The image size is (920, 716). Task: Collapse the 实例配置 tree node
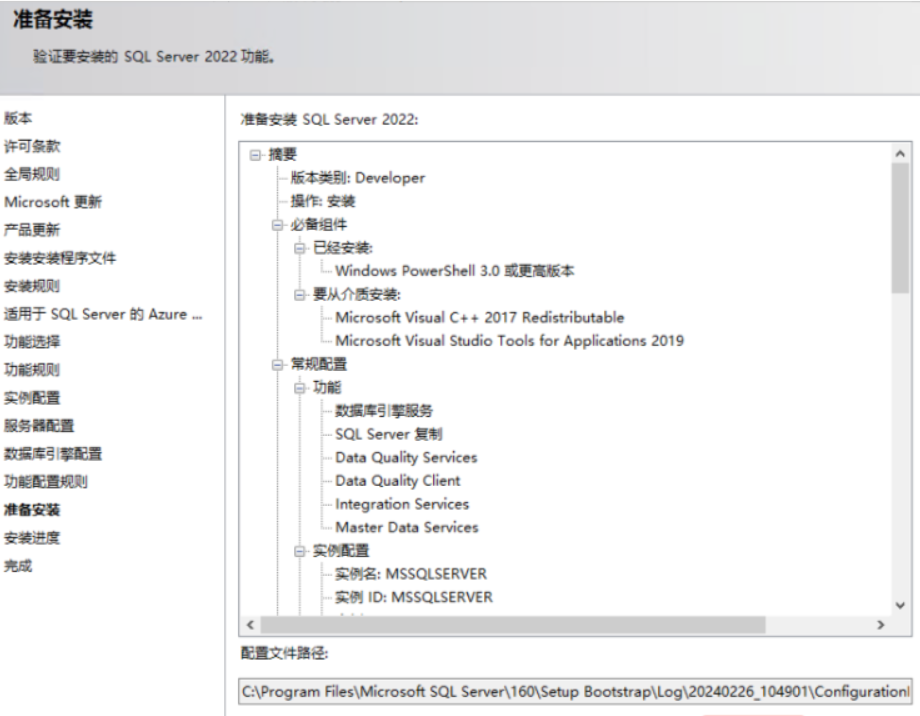pos(300,551)
